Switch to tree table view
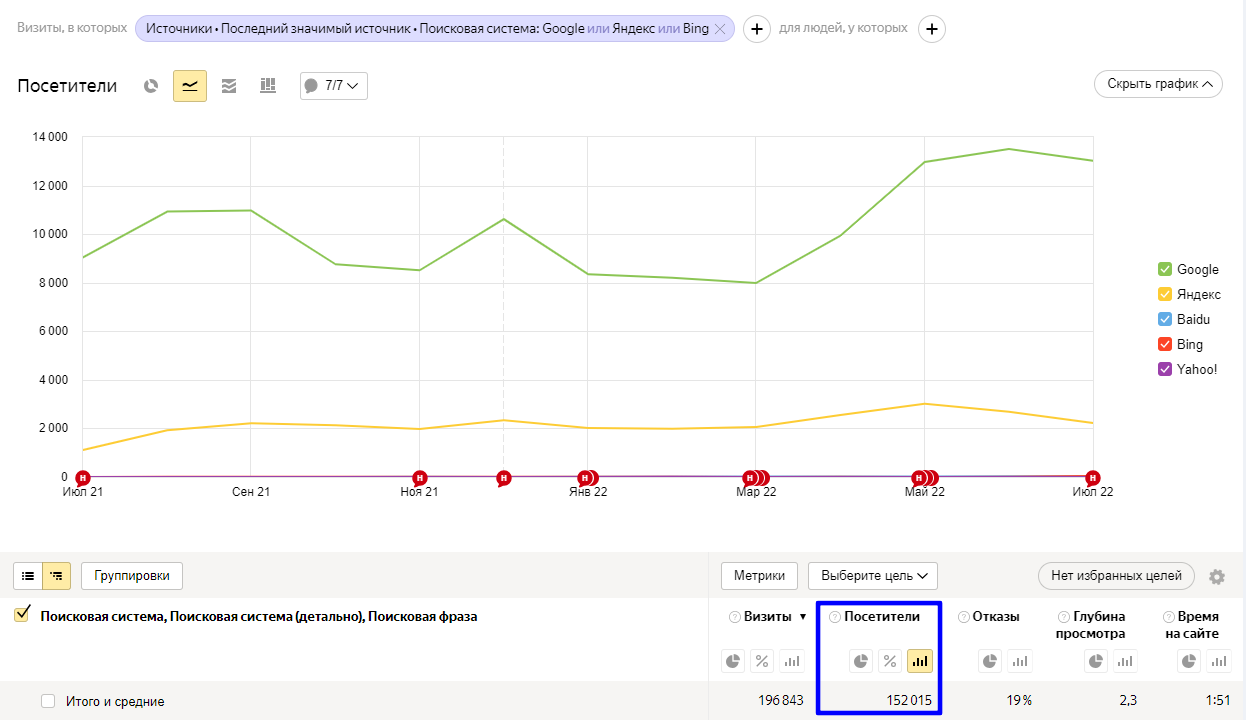This screenshot has width=1246, height=720. [x=57, y=576]
